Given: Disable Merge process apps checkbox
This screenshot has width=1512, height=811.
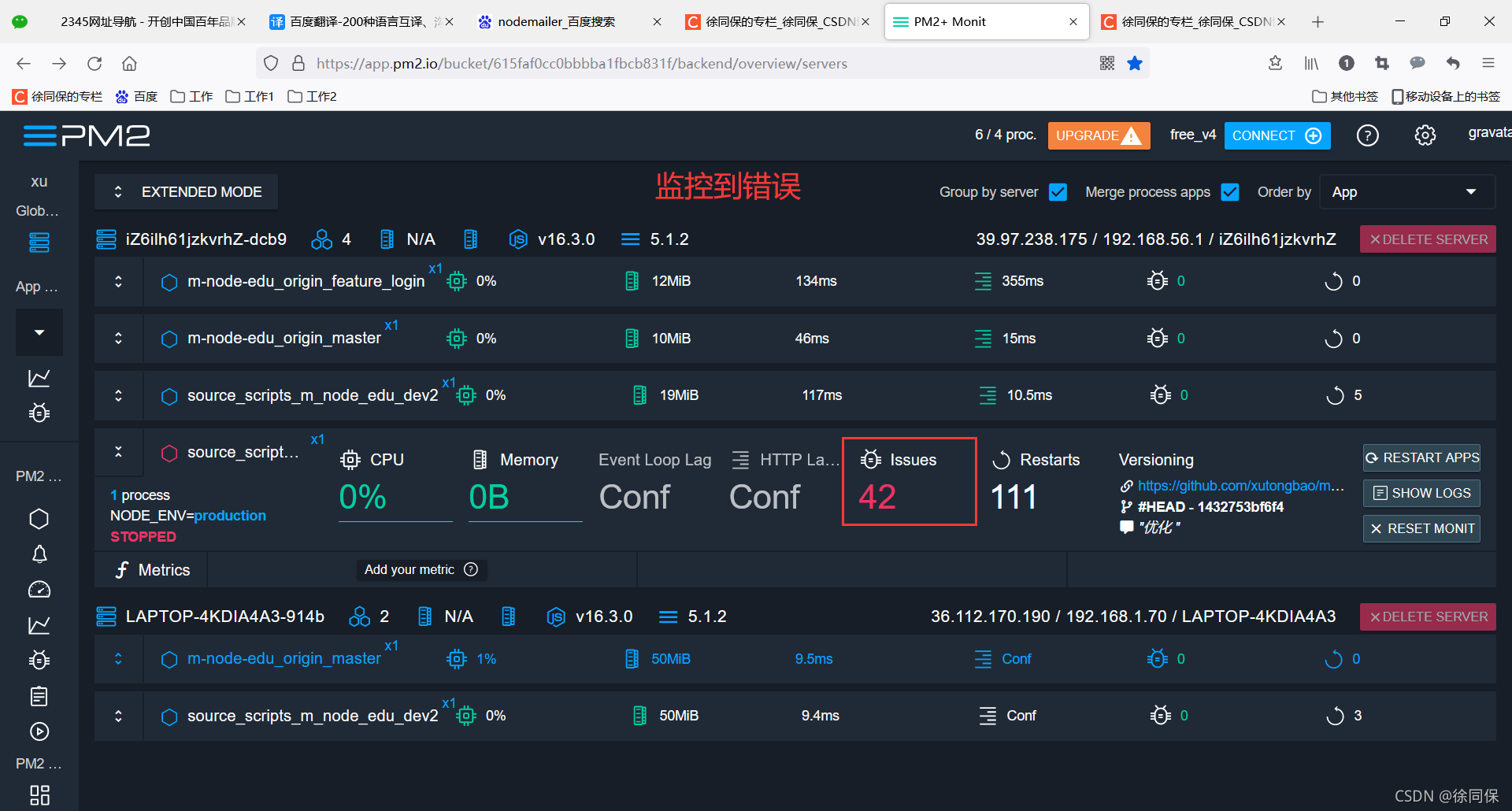Looking at the screenshot, I should point(1229,191).
